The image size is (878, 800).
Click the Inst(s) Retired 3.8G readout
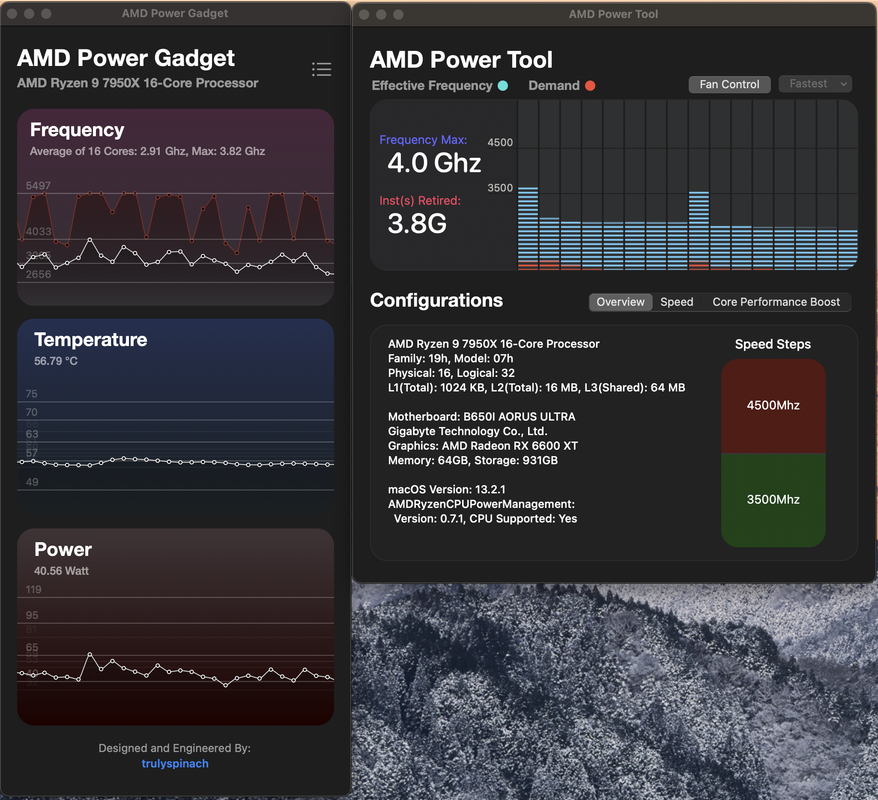pos(417,223)
